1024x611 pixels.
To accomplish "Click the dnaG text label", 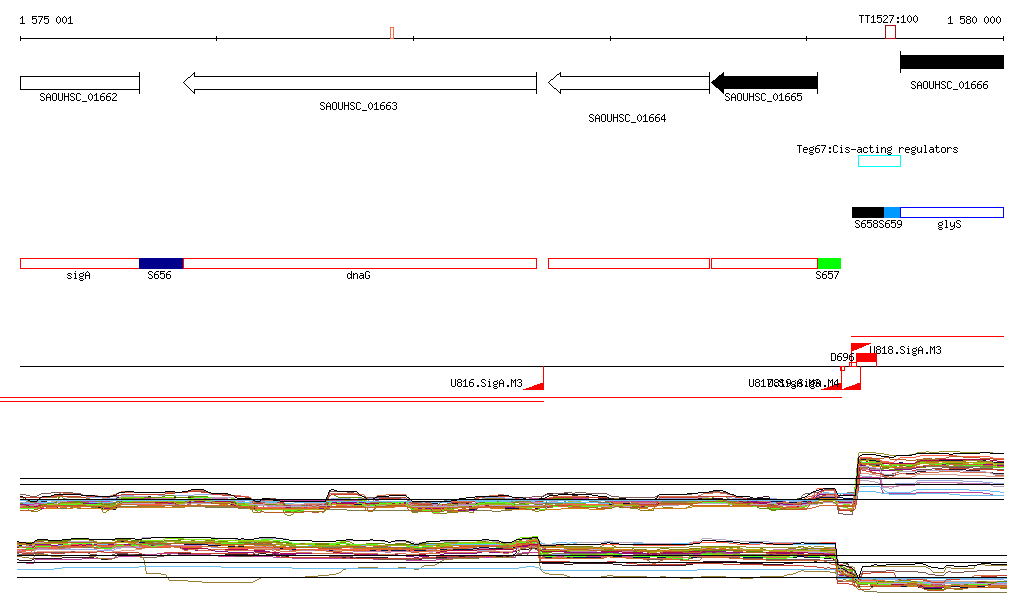I will pos(358,275).
